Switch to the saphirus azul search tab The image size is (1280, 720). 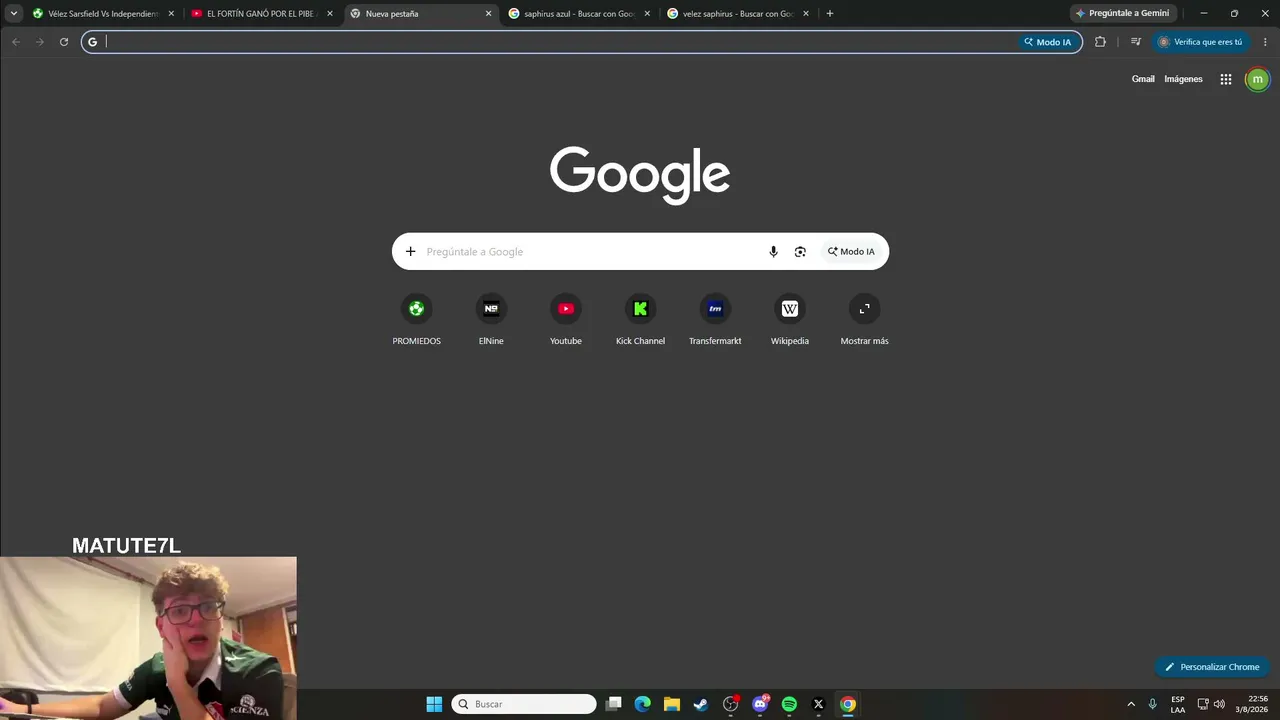click(580, 14)
